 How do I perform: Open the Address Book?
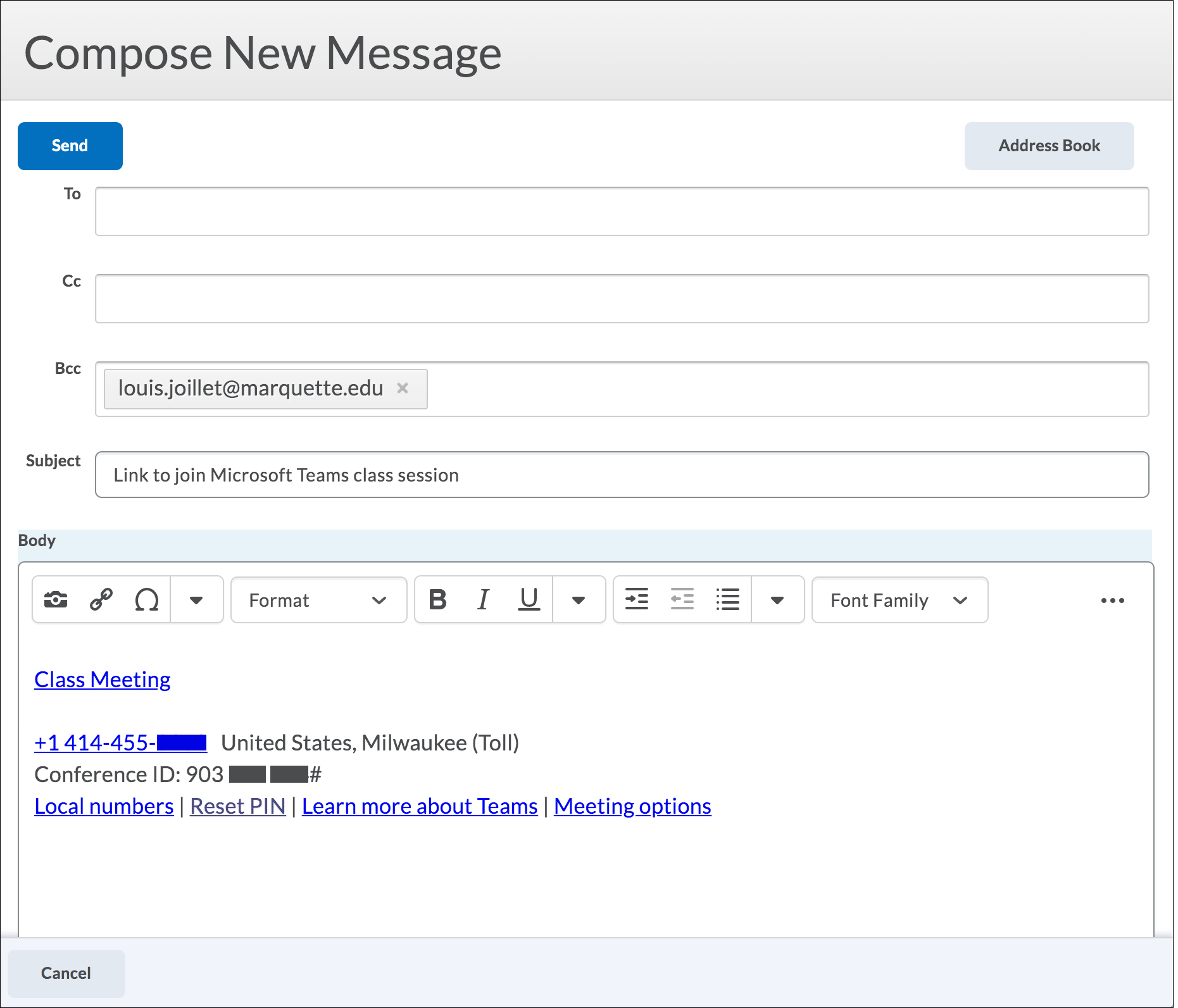click(1049, 146)
